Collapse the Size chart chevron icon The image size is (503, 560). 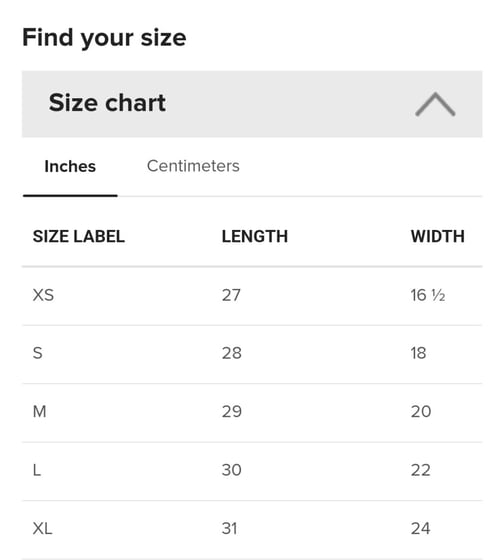[x=435, y=104]
